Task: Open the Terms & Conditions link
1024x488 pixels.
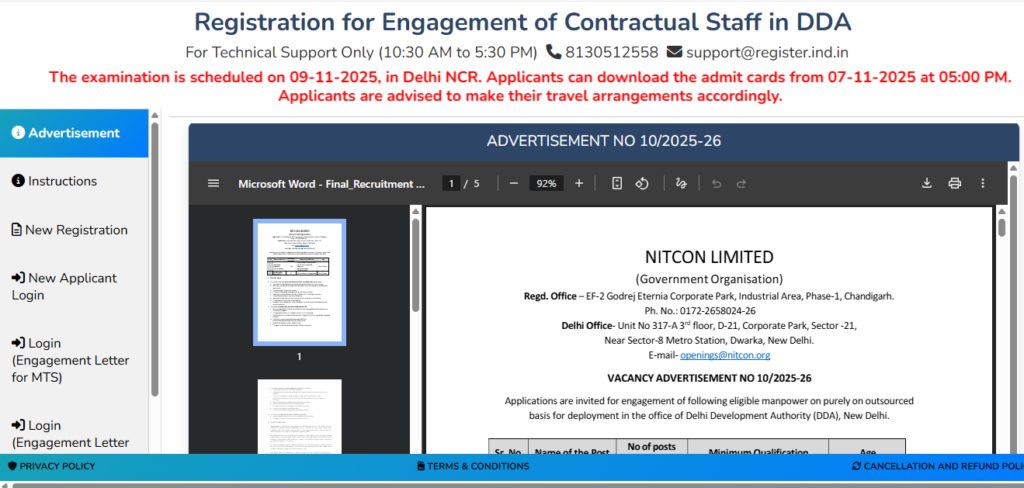Action: tap(473, 466)
